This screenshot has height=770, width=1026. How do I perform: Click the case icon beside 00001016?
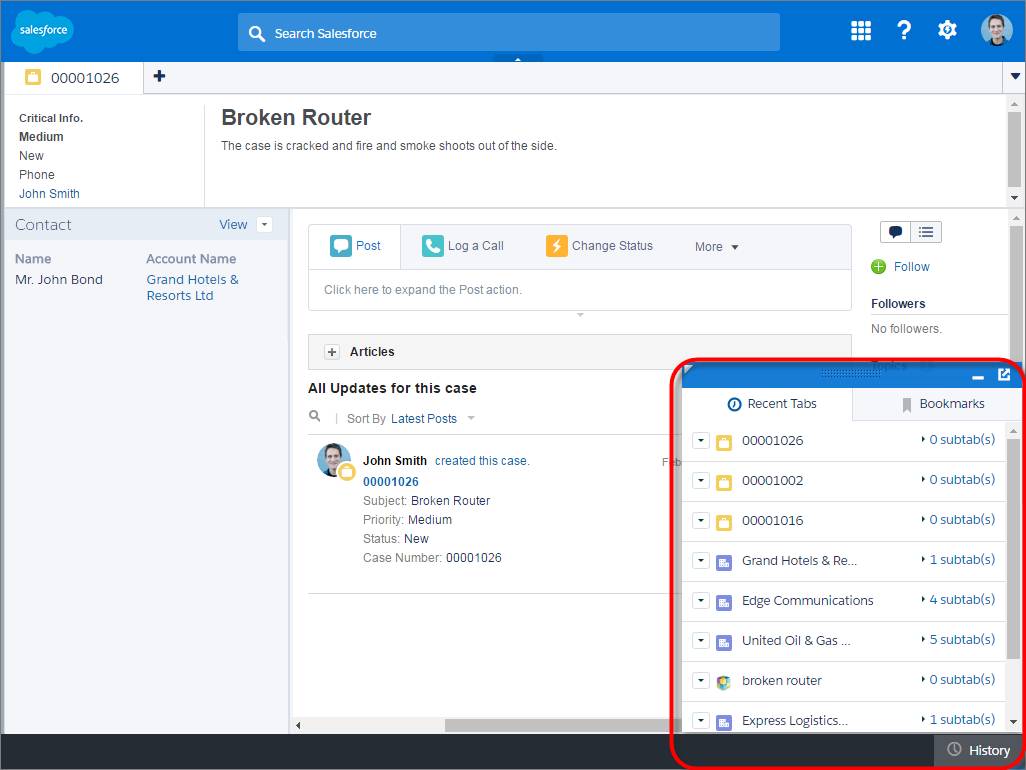coord(724,522)
